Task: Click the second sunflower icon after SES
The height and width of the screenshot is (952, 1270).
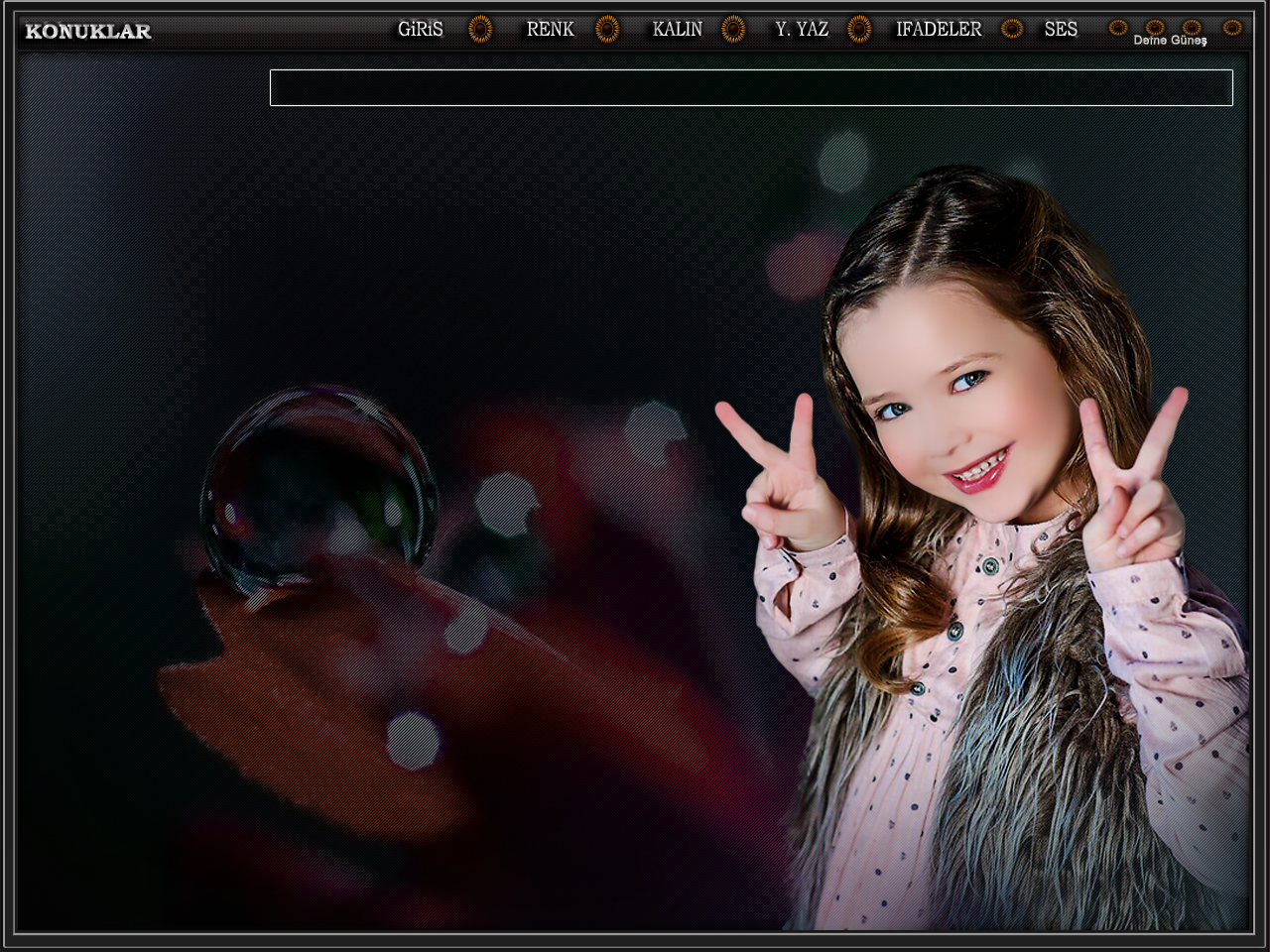Action: click(1155, 27)
